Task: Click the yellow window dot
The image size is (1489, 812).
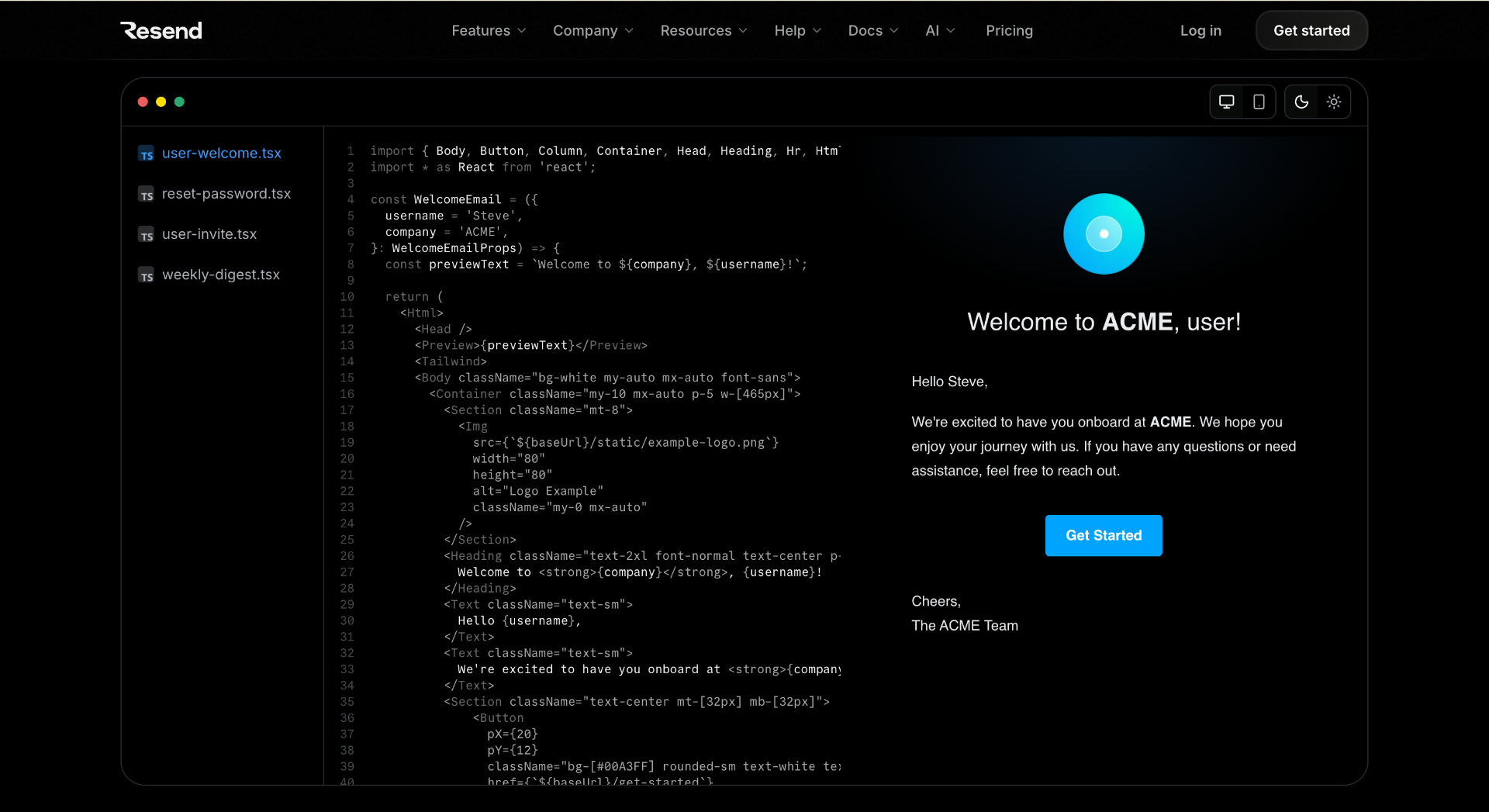Action: pos(161,102)
